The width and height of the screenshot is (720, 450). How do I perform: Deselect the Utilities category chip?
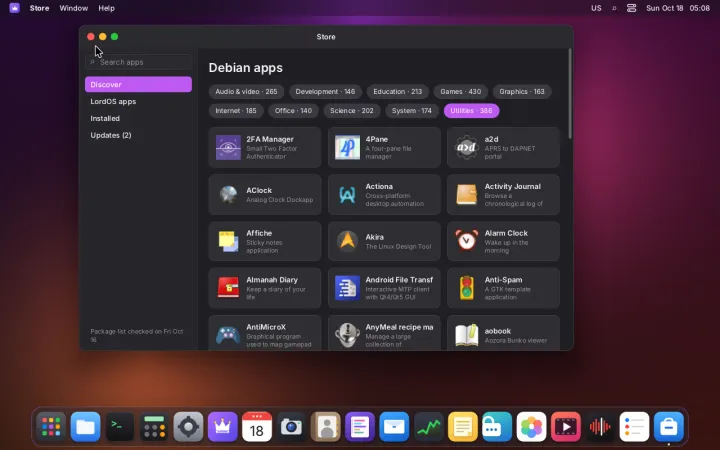click(471, 111)
